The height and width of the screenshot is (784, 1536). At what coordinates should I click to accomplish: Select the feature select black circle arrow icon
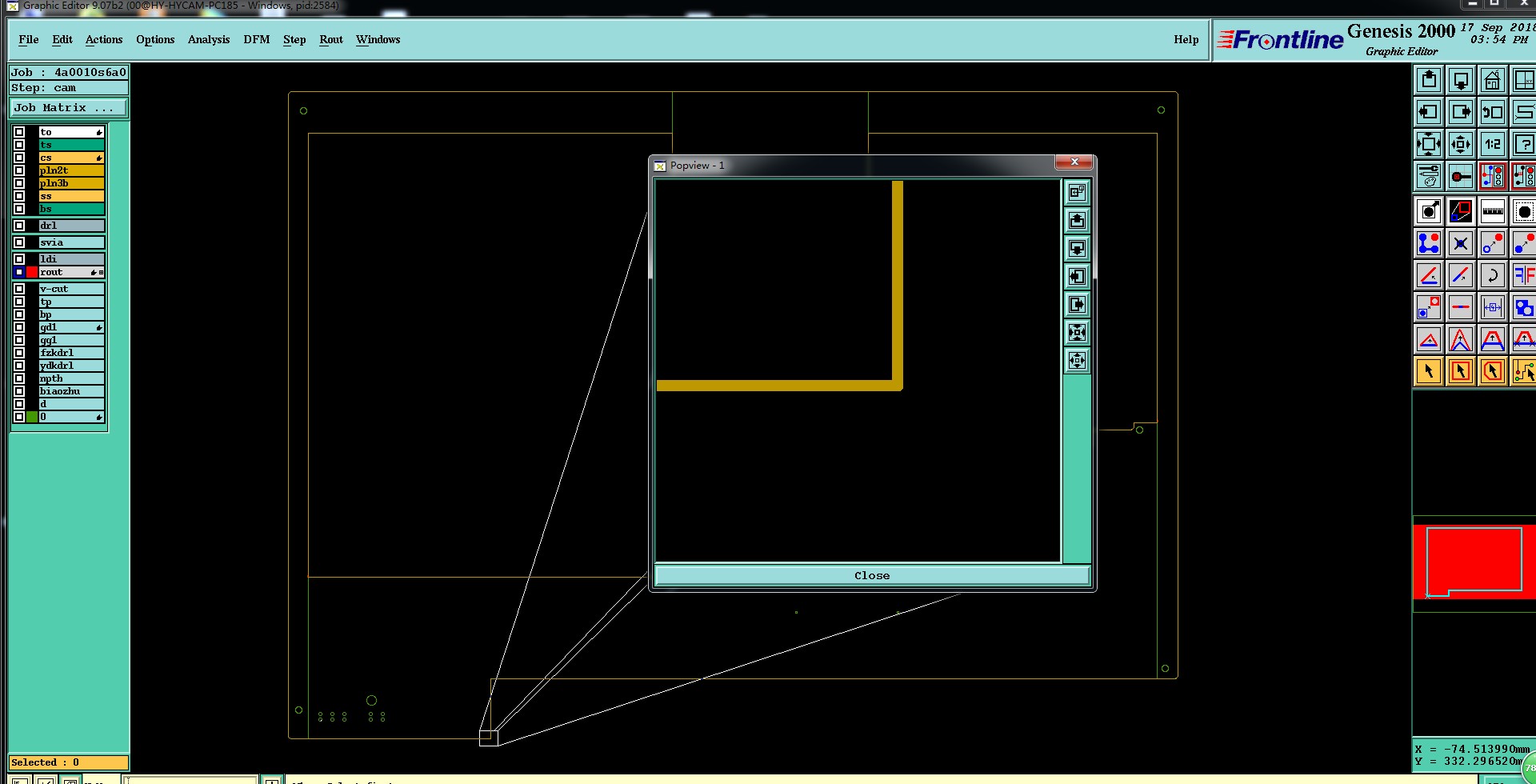(x=1429, y=211)
